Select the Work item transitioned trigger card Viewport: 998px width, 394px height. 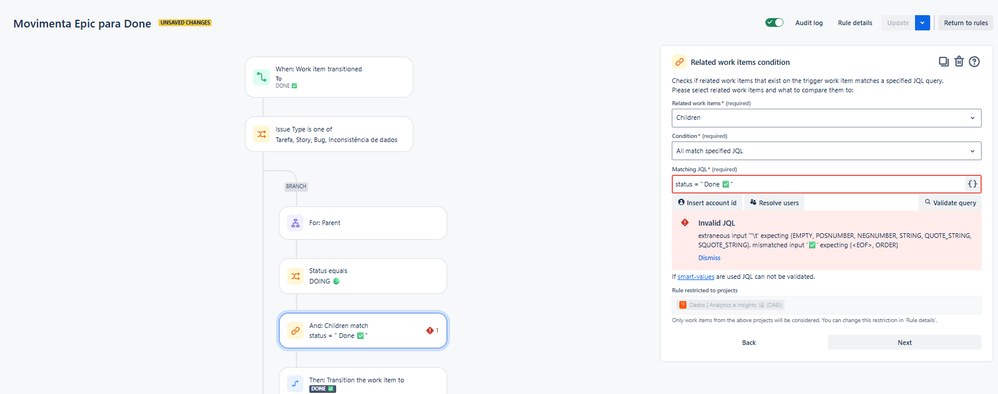pos(329,77)
